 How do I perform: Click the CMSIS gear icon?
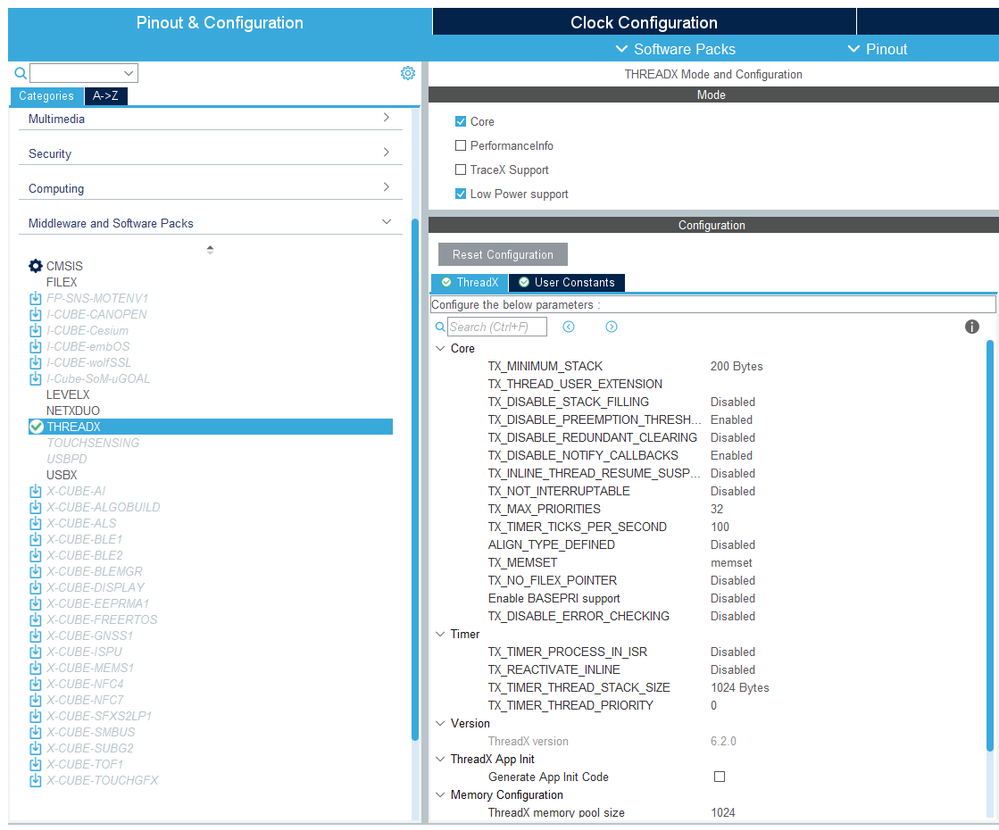36,266
